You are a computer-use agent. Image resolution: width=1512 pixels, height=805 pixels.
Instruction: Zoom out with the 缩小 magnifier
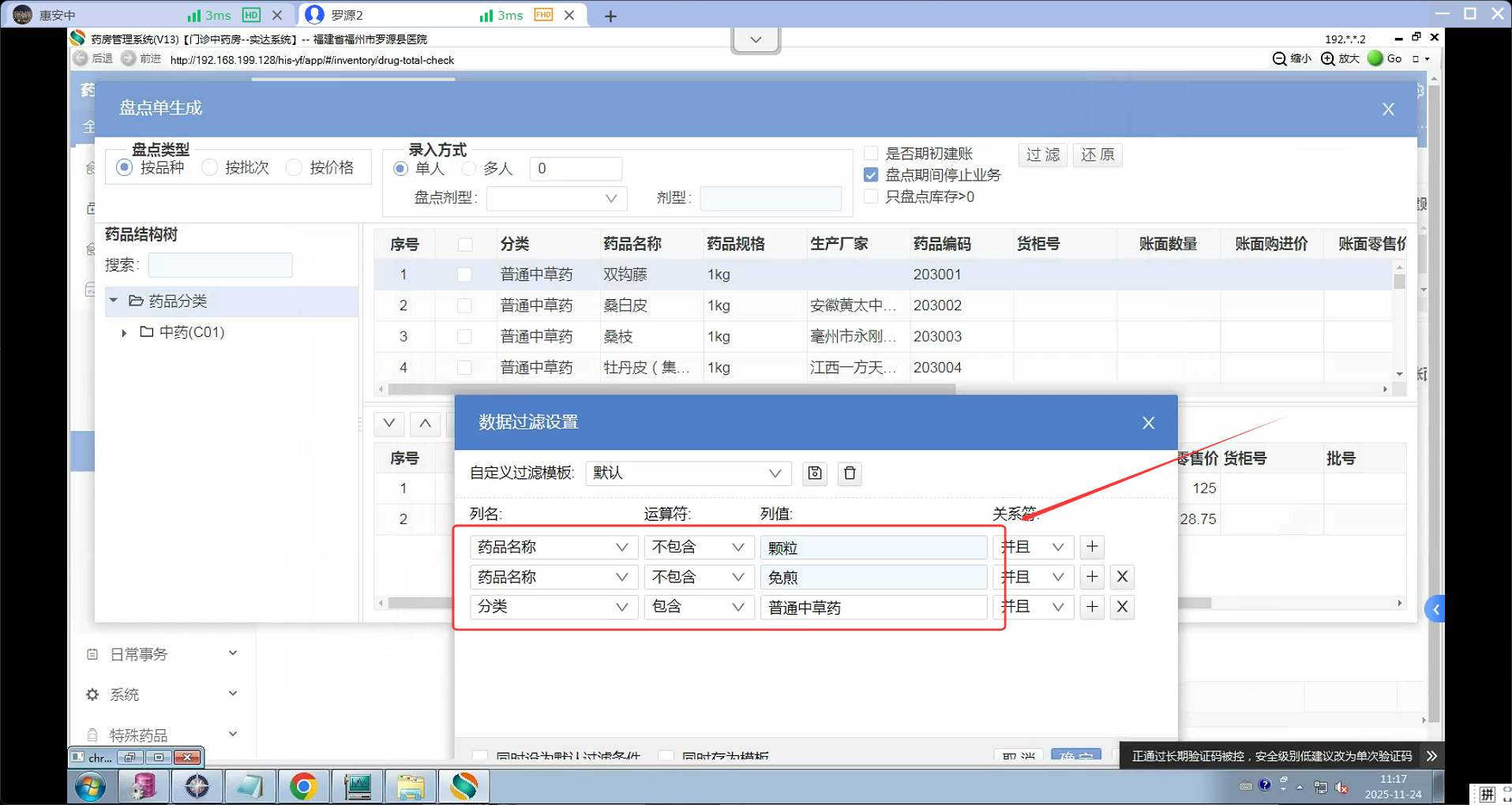(x=1292, y=58)
